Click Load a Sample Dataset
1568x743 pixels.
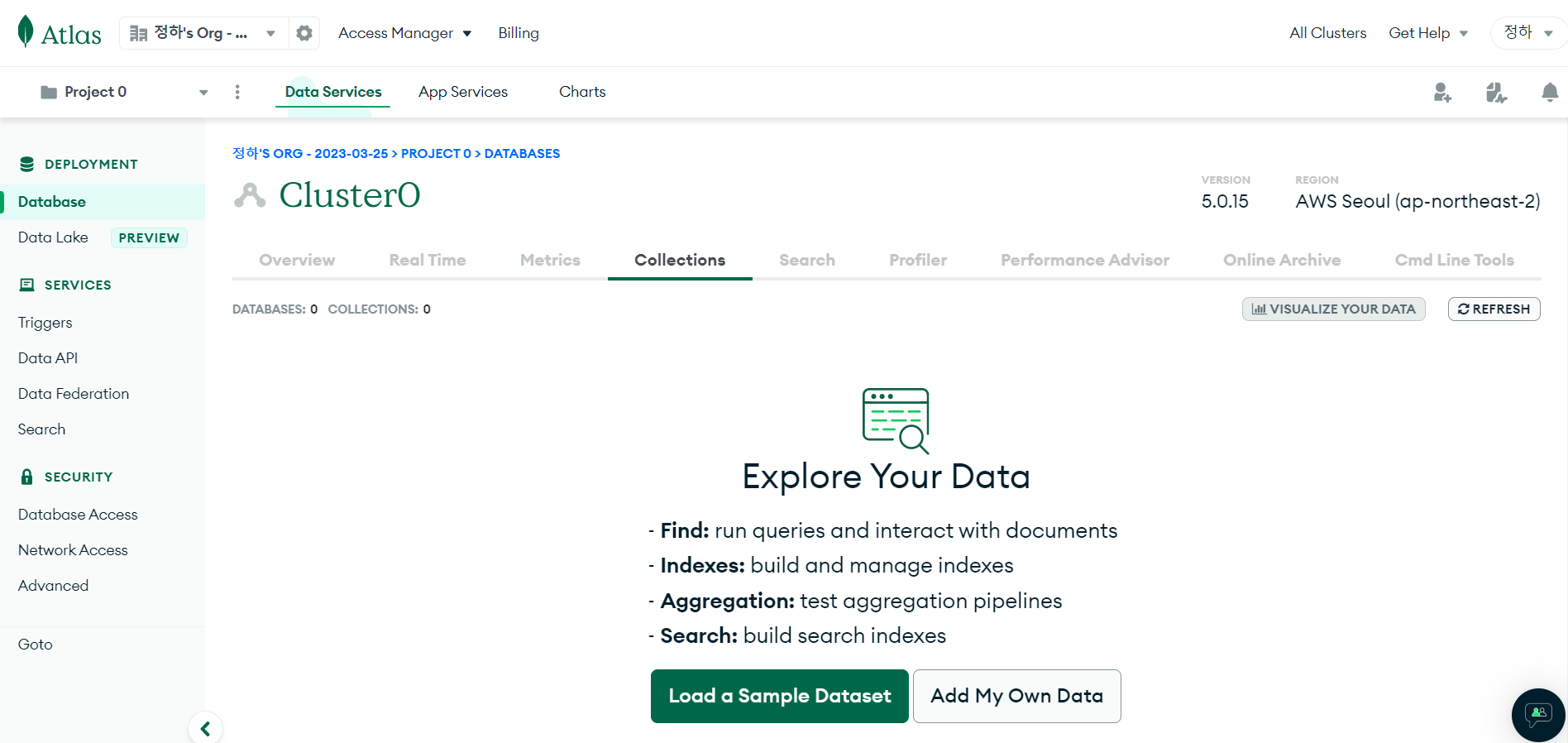coord(779,696)
